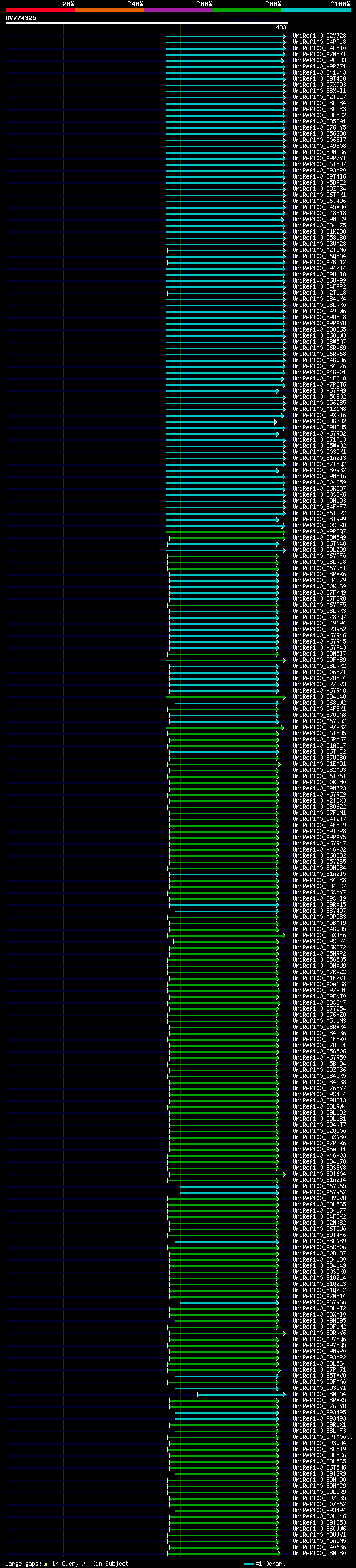This screenshot has height=1568, width=356.
Task: Select the UniRef100_A9PI83 label
Action: [319, 917]
